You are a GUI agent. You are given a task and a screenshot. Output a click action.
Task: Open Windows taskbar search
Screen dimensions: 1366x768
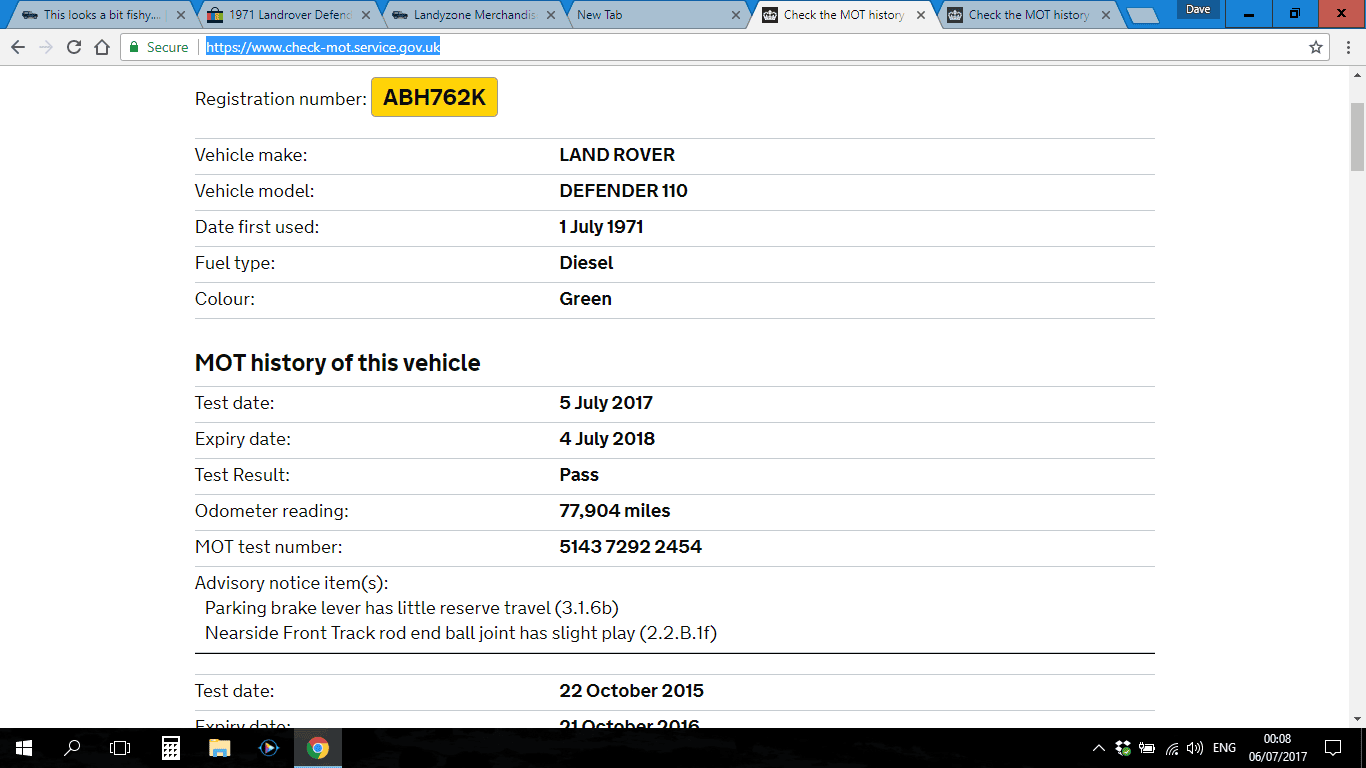coord(72,748)
